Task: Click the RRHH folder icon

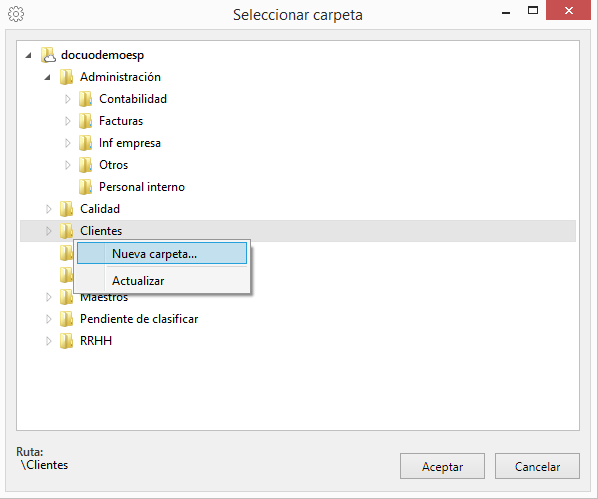Action: pos(66,341)
